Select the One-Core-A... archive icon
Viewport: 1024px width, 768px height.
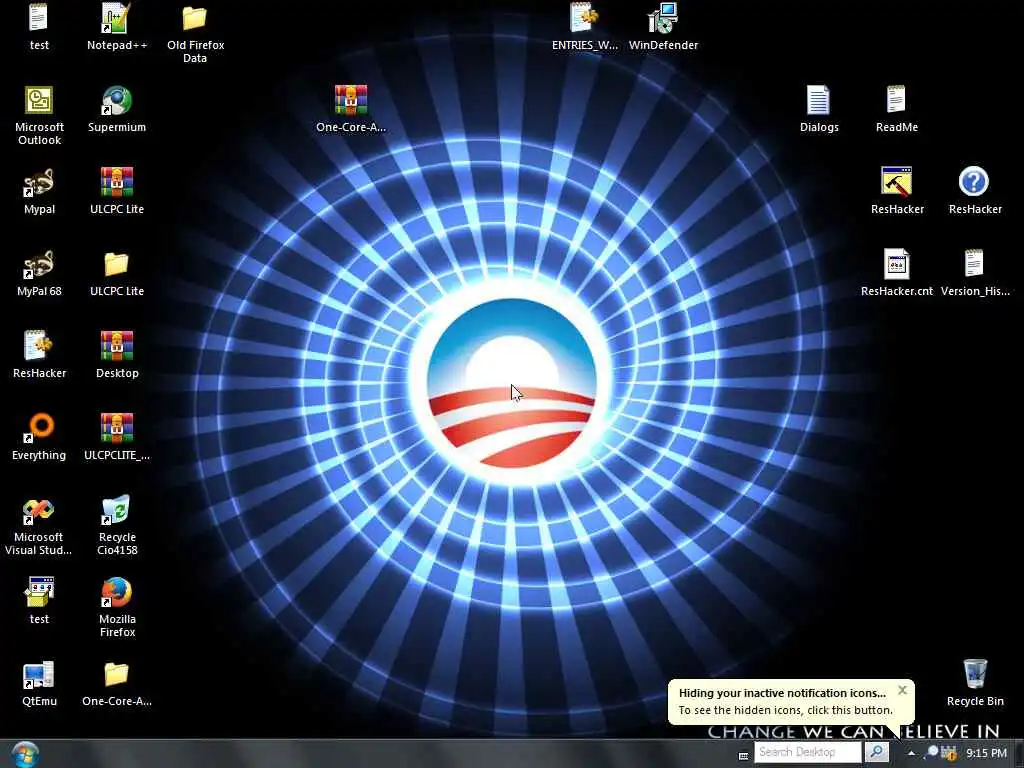[x=351, y=109]
